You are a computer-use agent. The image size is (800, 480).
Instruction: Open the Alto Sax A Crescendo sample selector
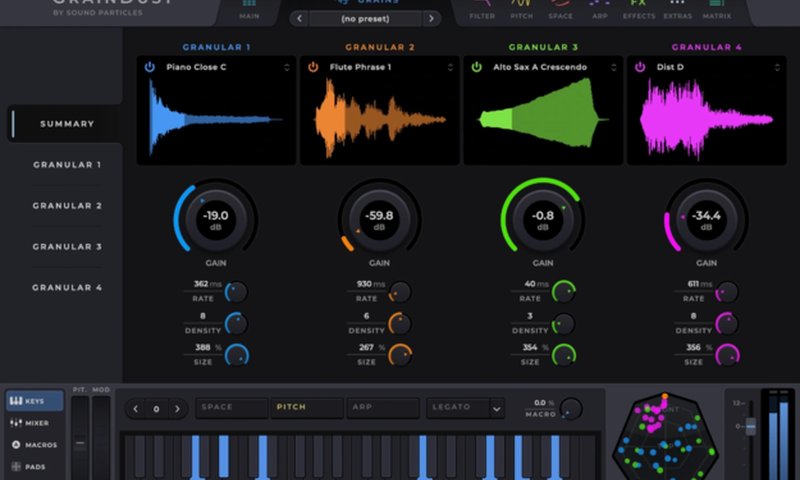coord(614,67)
